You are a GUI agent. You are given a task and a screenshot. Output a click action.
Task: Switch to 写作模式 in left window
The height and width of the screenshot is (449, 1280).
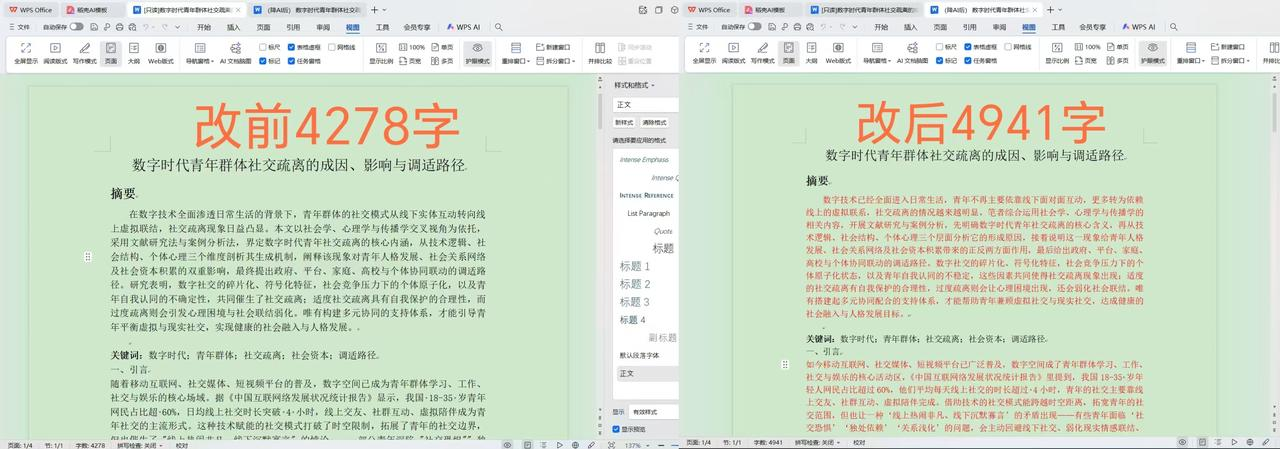pos(85,53)
